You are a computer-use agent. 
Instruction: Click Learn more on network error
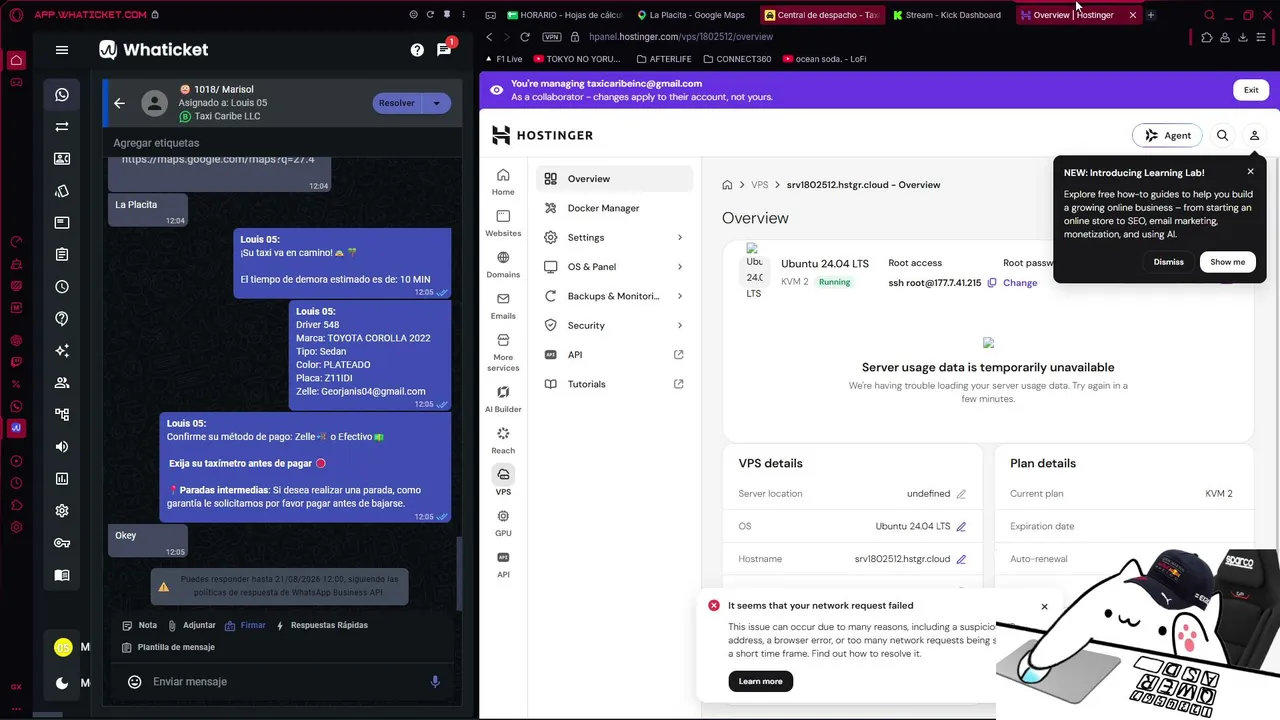pyautogui.click(x=760, y=681)
